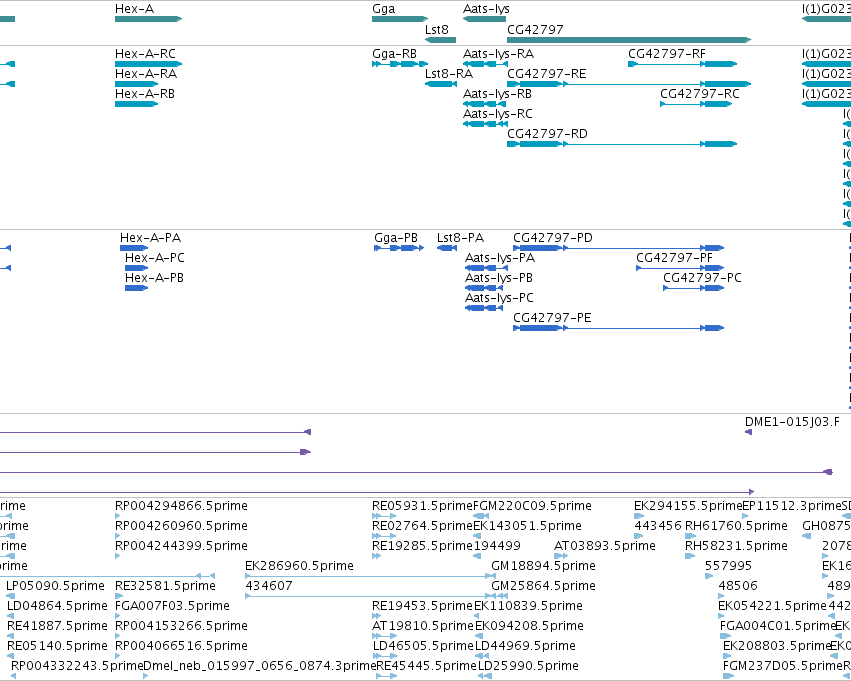
Task: Click EST RP004294866.5prime
Action: tap(118, 516)
